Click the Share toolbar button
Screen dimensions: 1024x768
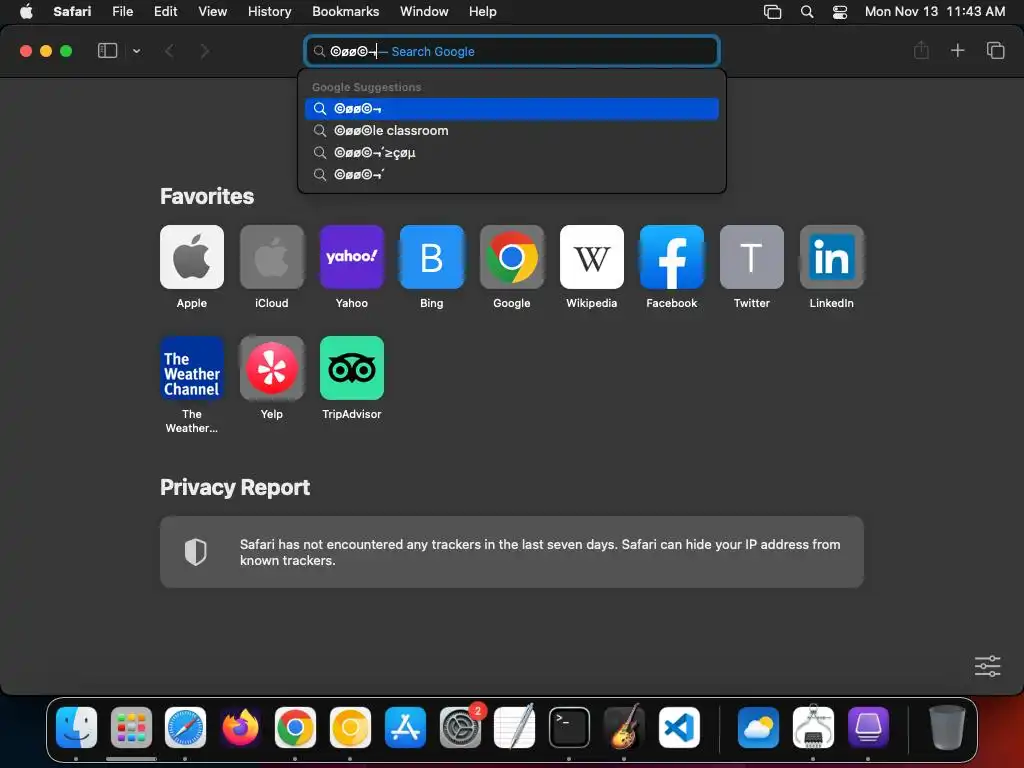point(921,50)
